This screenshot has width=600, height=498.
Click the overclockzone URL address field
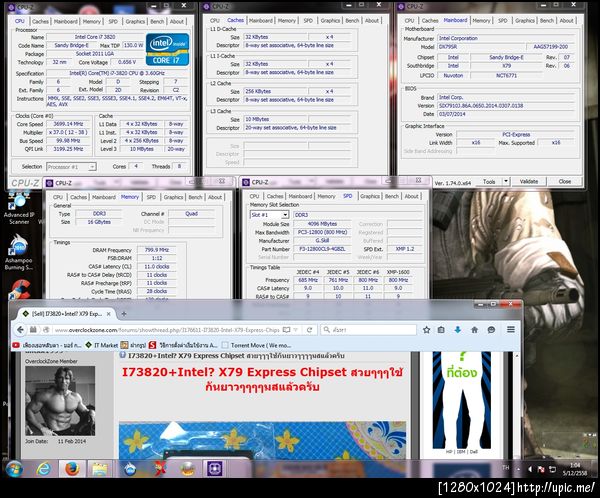point(166,330)
